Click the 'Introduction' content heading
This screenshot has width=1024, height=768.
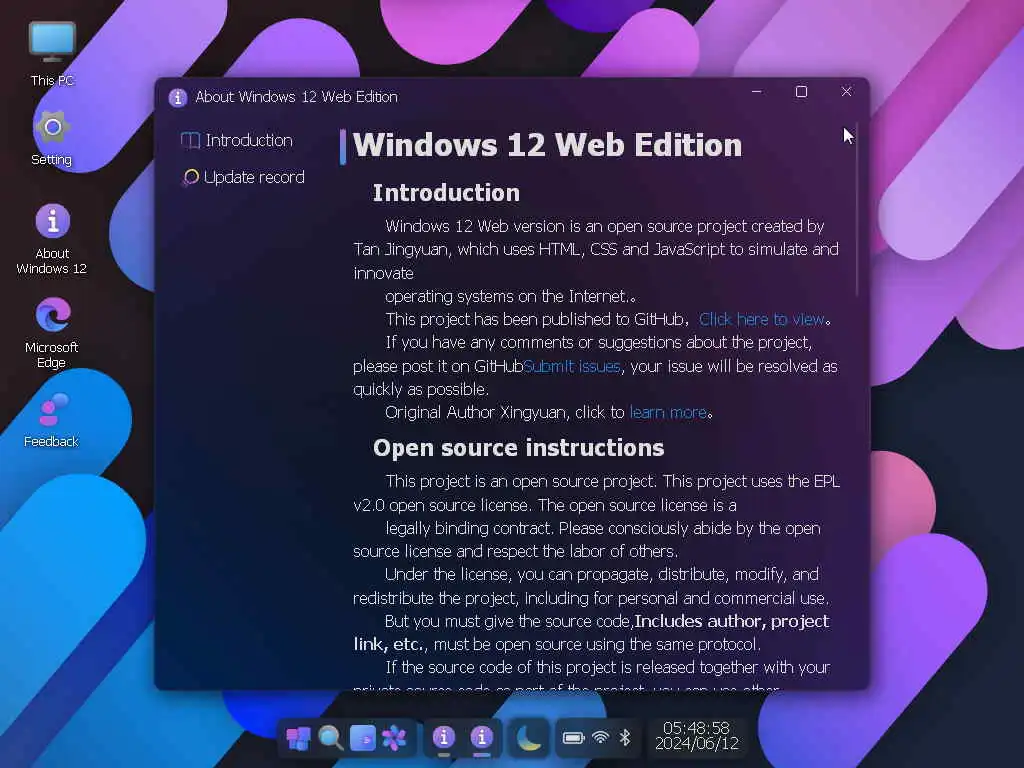[447, 193]
